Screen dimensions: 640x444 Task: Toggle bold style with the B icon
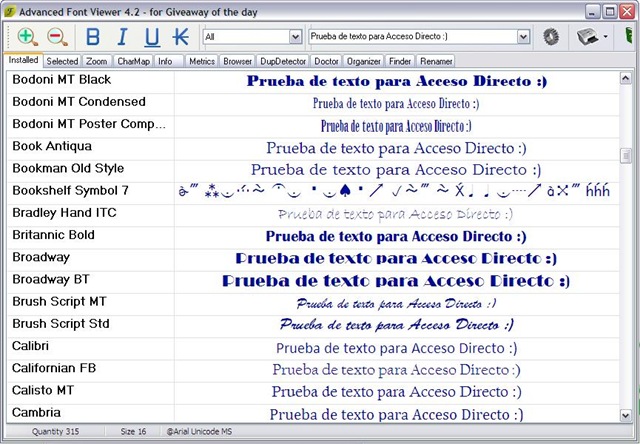pyautogui.click(x=93, y=37)
